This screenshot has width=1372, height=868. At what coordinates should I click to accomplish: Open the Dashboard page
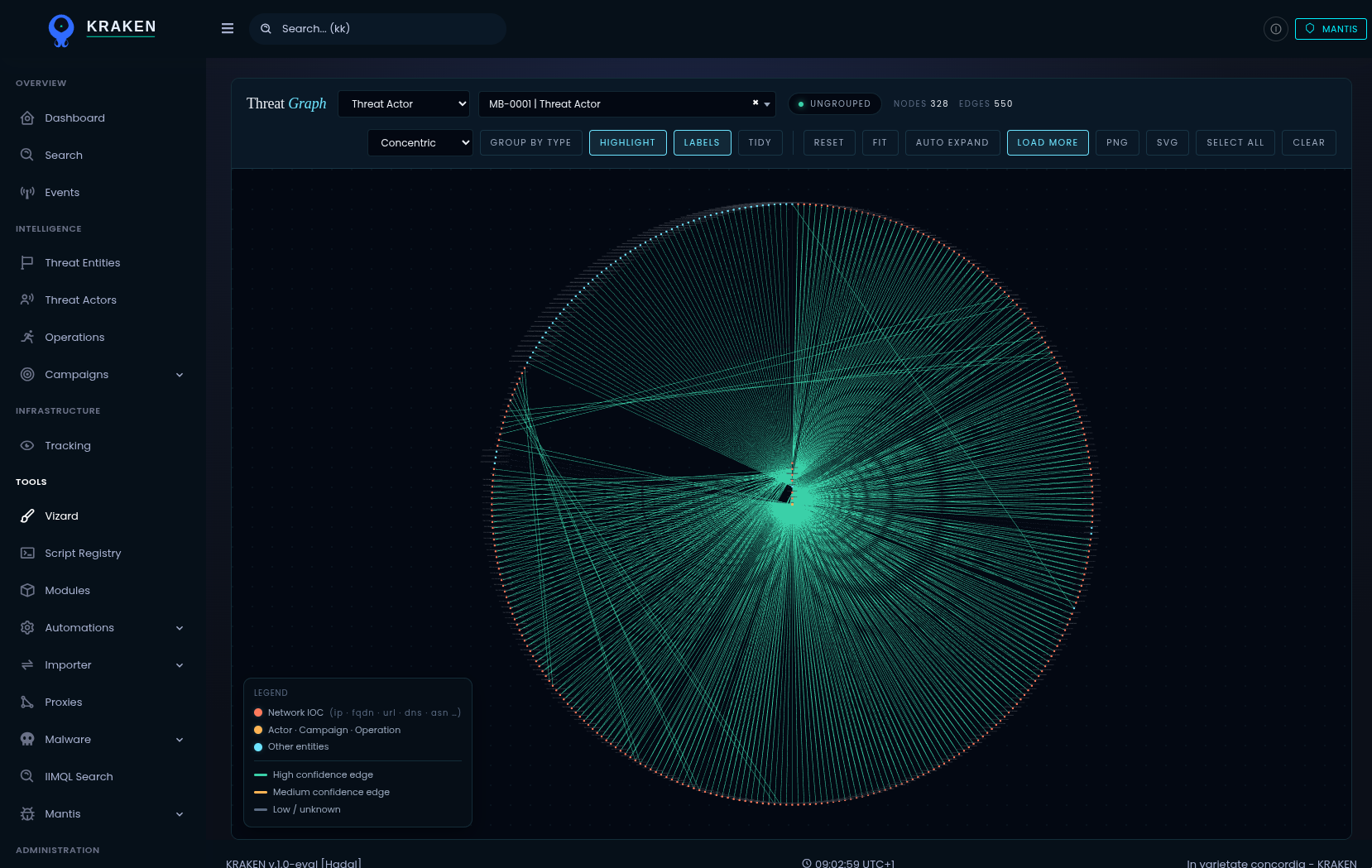pyautogui.click(x=74, y=118)
